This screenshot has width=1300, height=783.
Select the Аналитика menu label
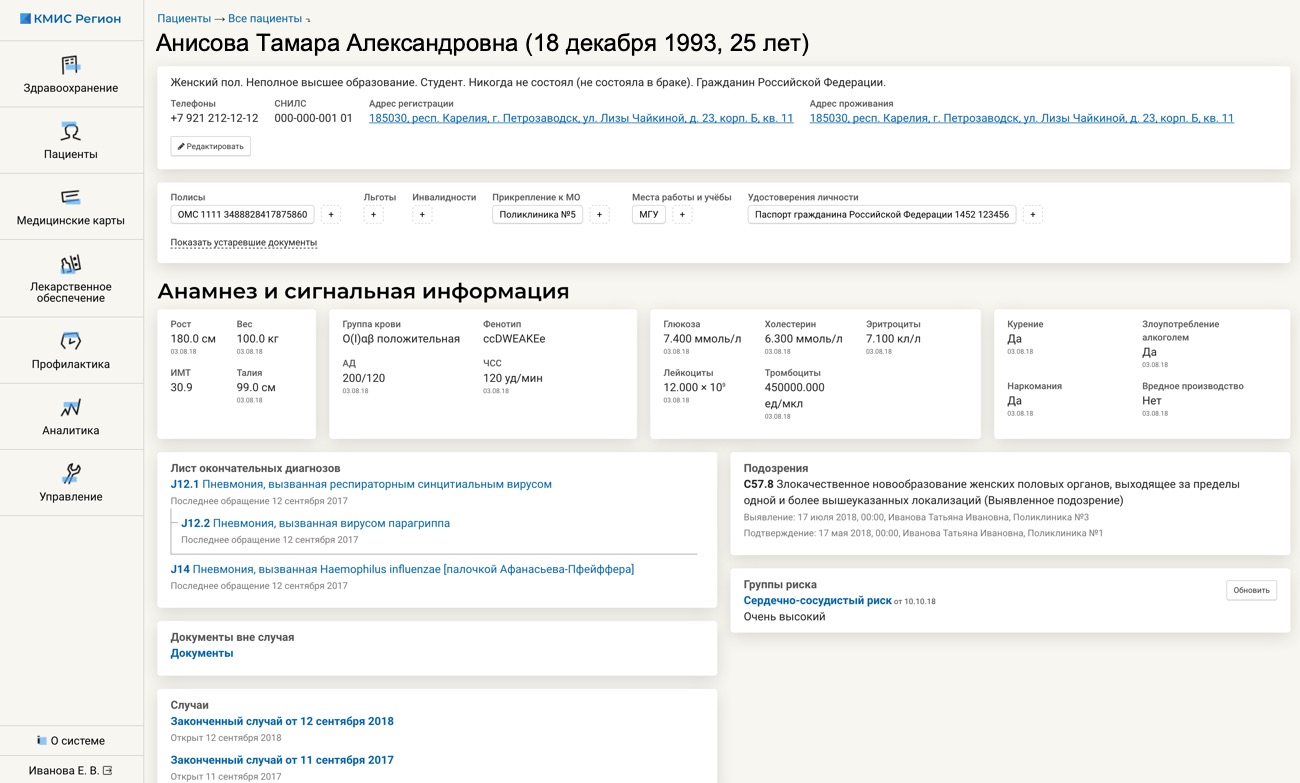(x=71, y=430)
